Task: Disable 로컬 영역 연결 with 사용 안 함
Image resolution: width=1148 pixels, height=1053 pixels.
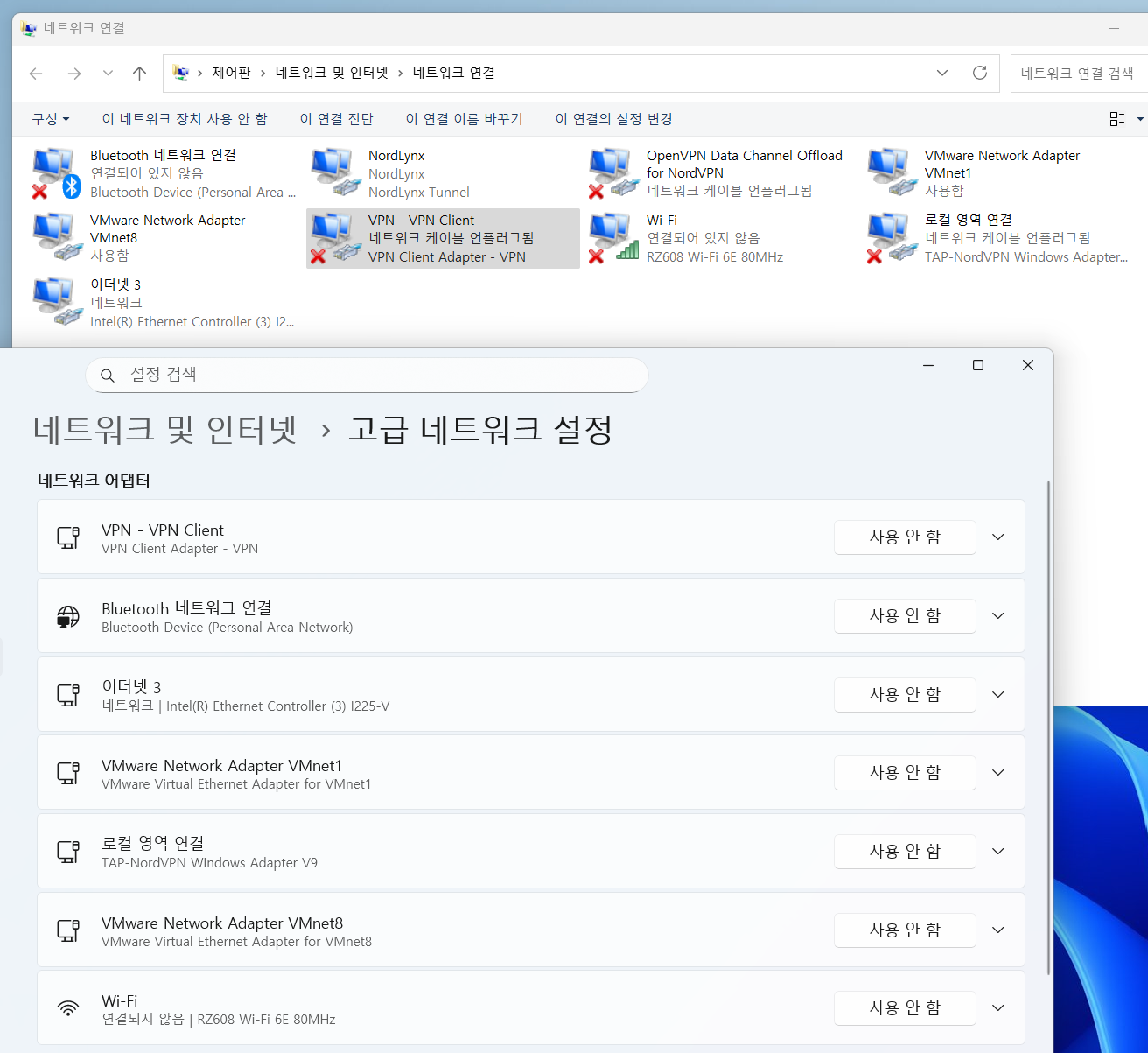Action: click(x=905, y=852)
